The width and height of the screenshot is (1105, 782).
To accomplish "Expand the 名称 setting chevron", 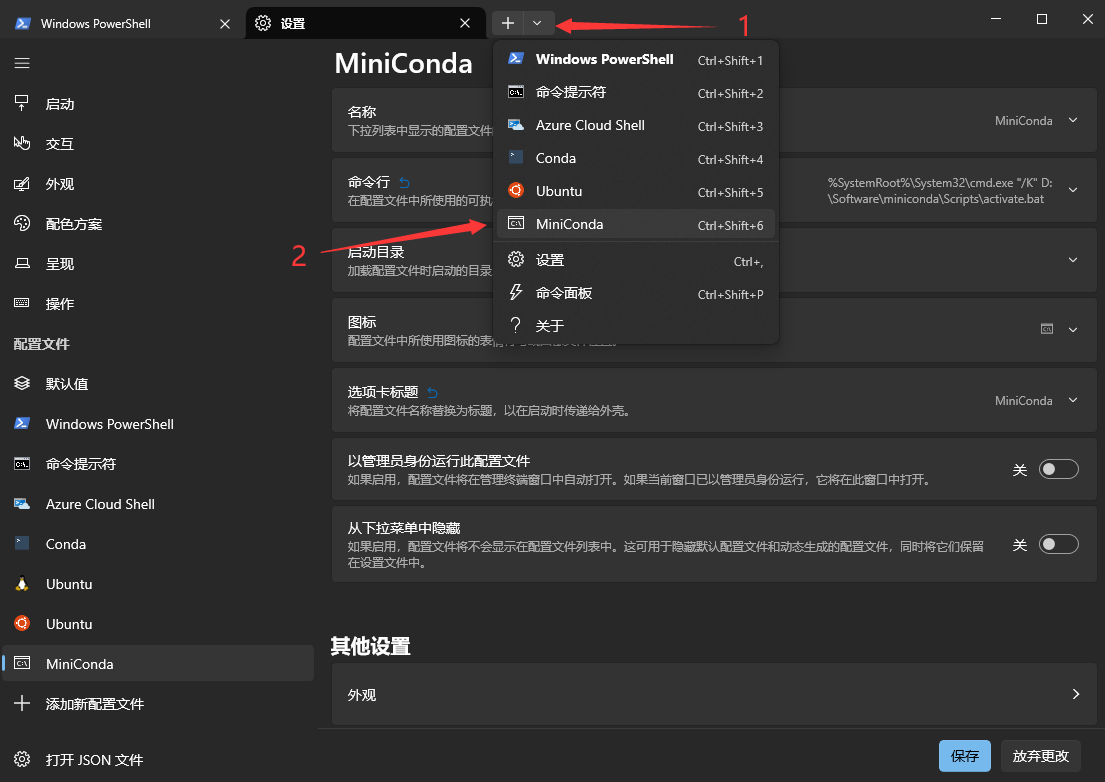I will click(1073, 120).
